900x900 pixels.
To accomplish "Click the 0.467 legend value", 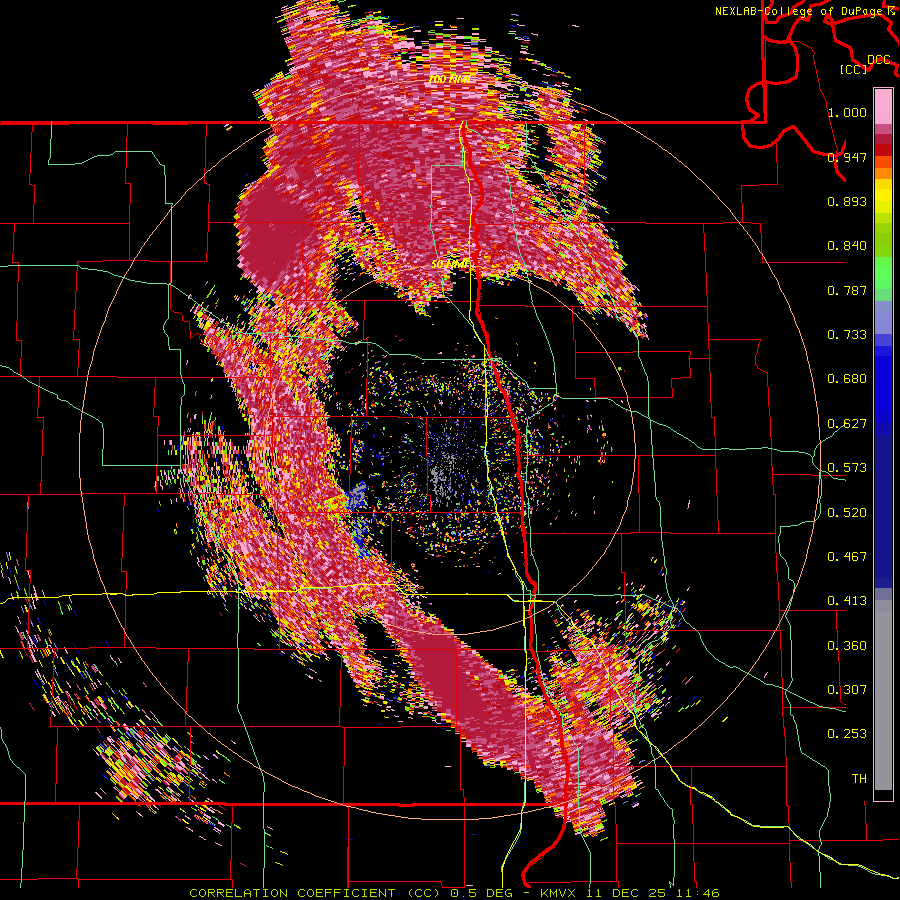I will [847, 557].
